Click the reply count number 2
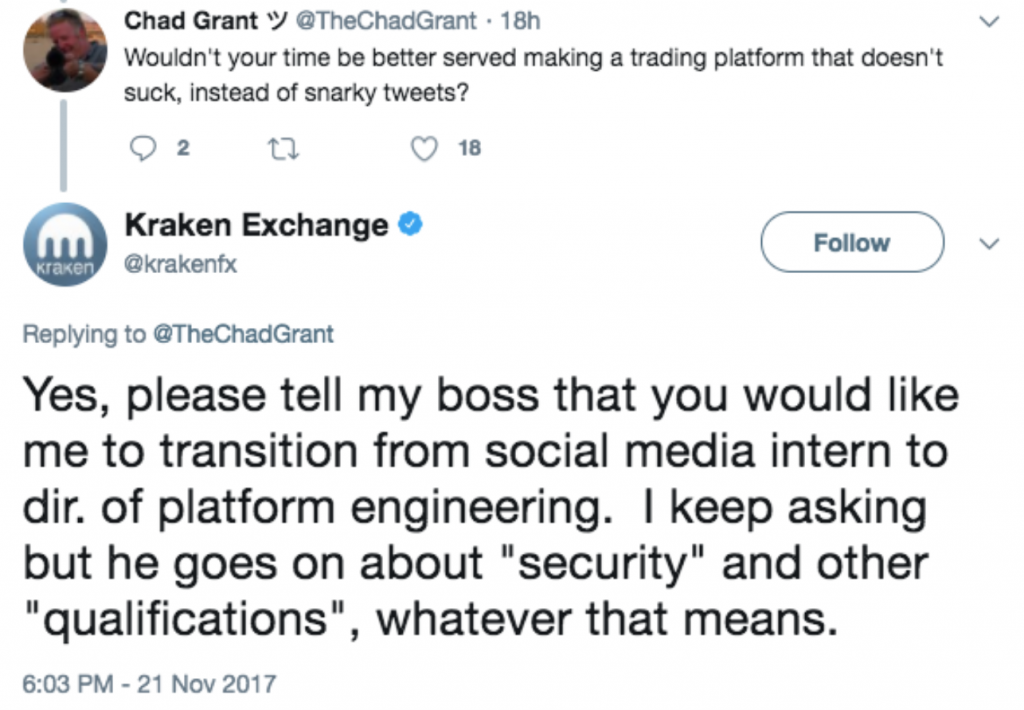The image size is (1024, 710). click(x=183, y=148)
